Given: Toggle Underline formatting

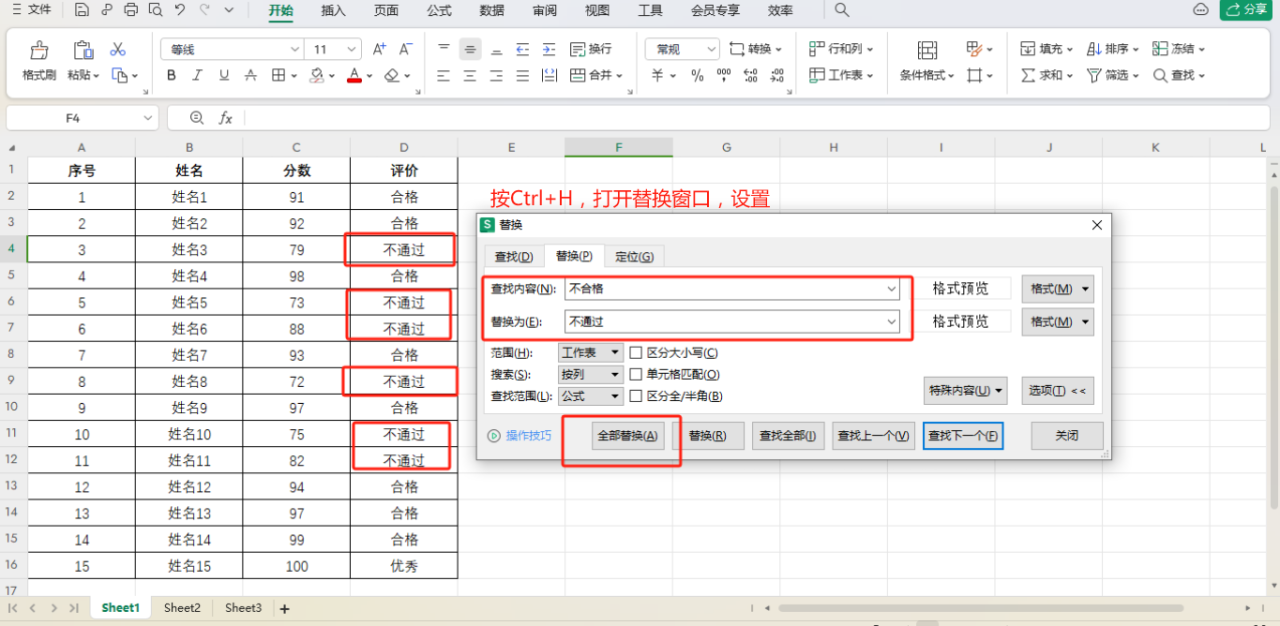Looking at the screenshot, I should click(224, 75).
